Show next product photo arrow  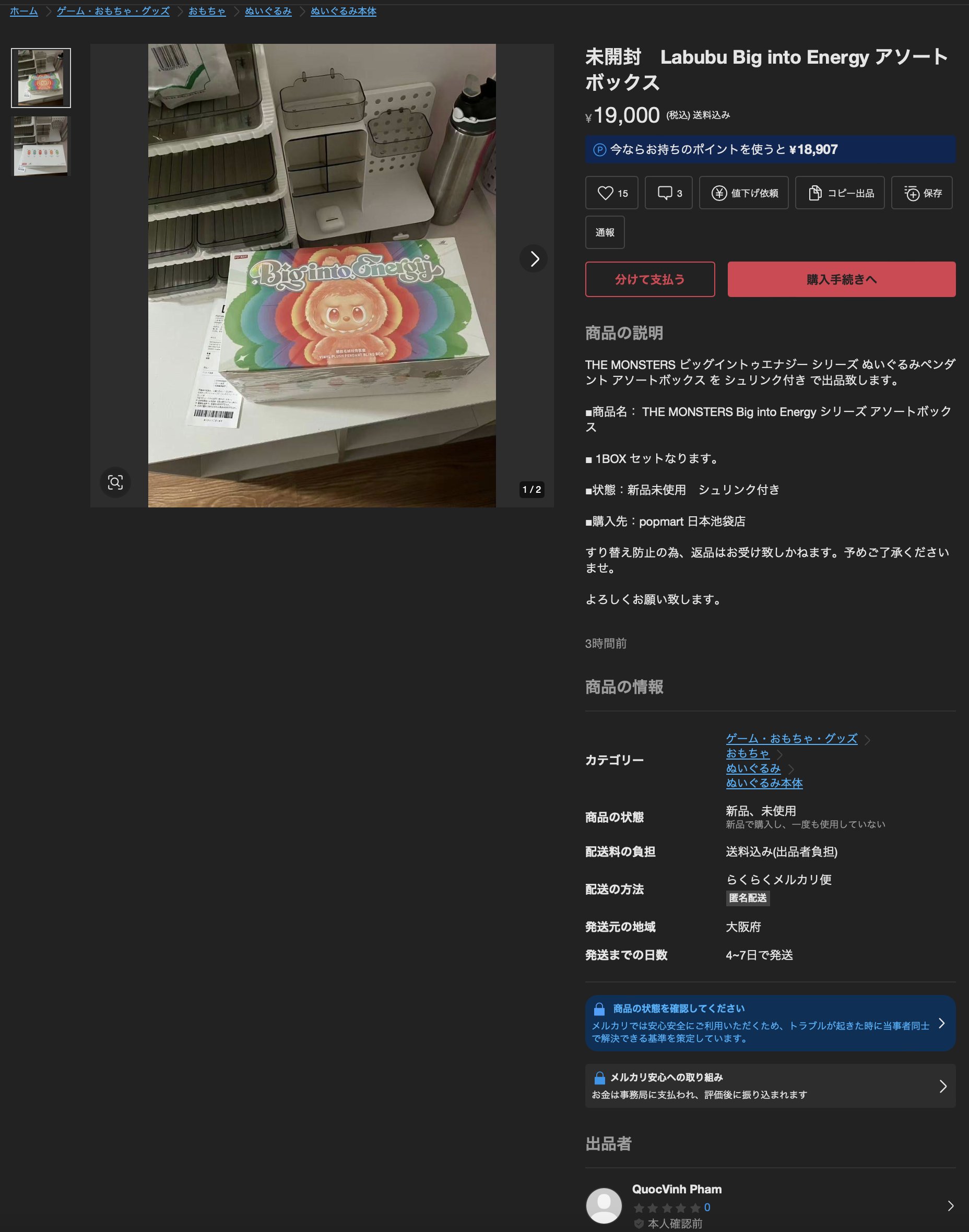tap(534, 258)
